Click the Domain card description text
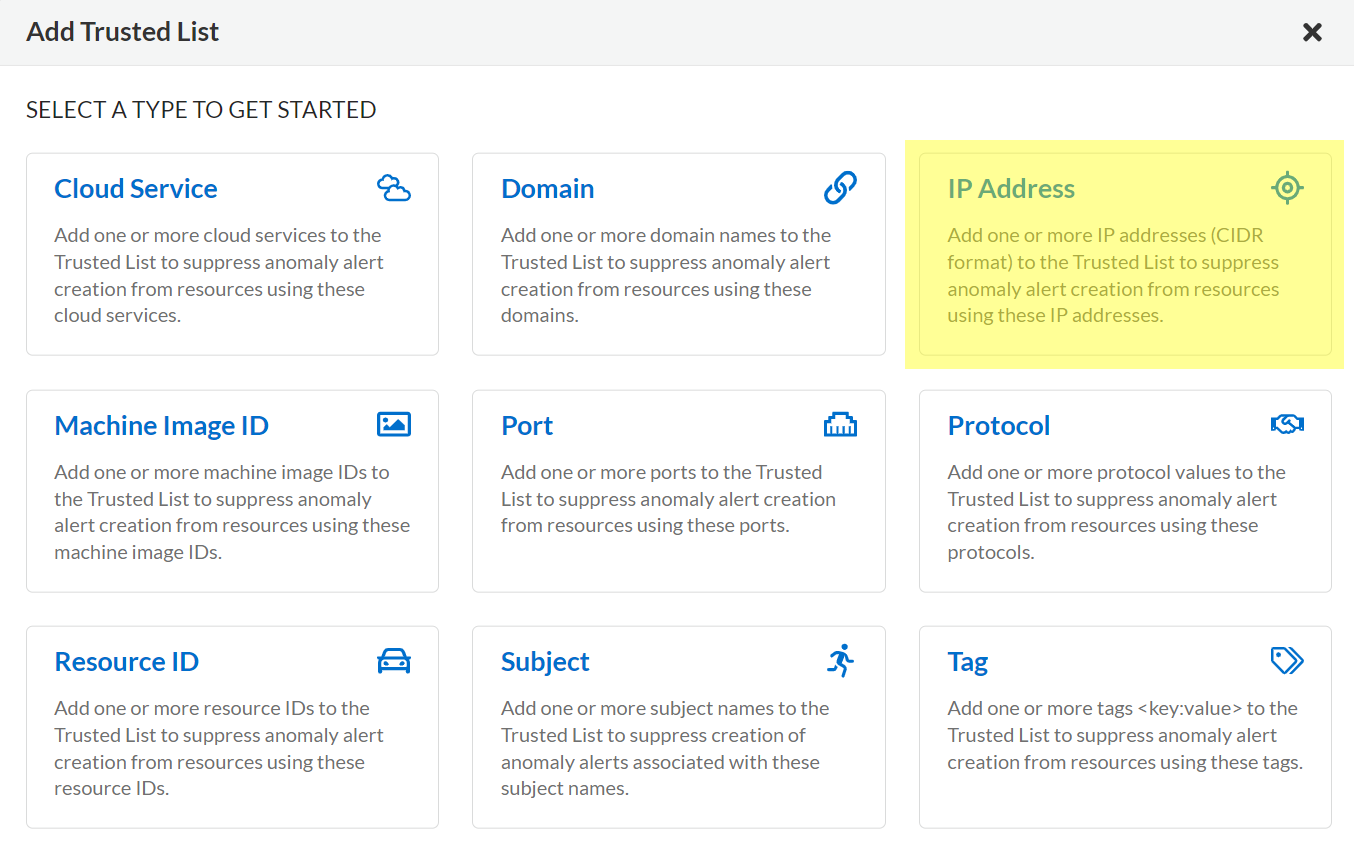Image resolution: width=1354 pixels, height=852 pixels. 666,275
